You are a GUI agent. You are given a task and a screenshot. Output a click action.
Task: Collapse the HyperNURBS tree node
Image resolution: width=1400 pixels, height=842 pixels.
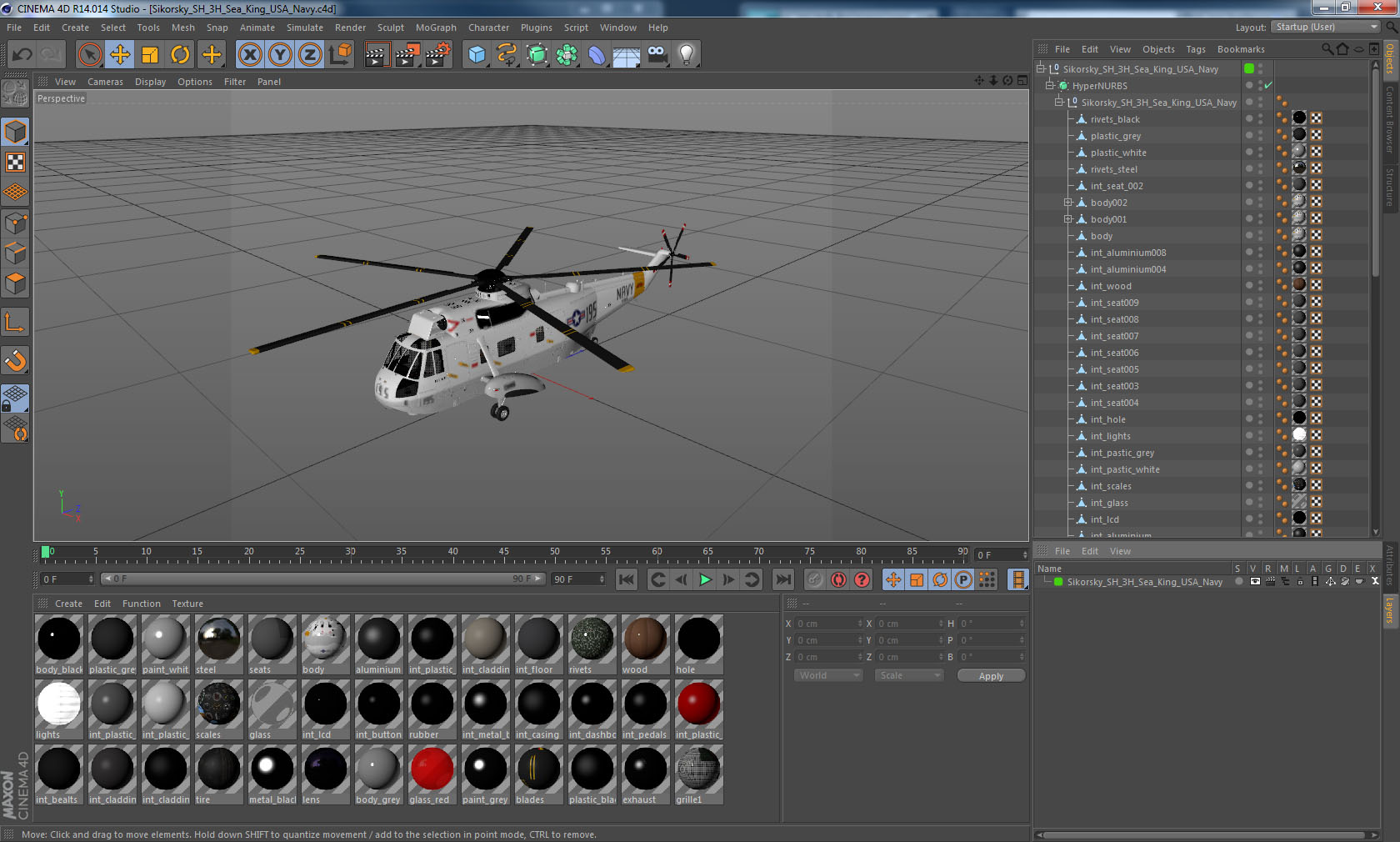pos(1050,86)
